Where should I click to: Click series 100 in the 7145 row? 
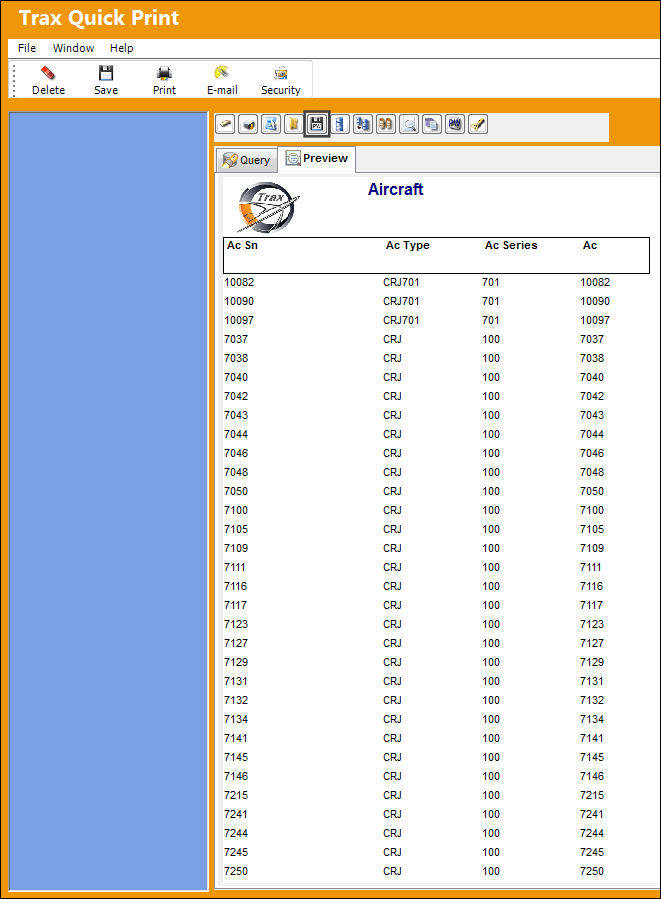tap(491, 756)
